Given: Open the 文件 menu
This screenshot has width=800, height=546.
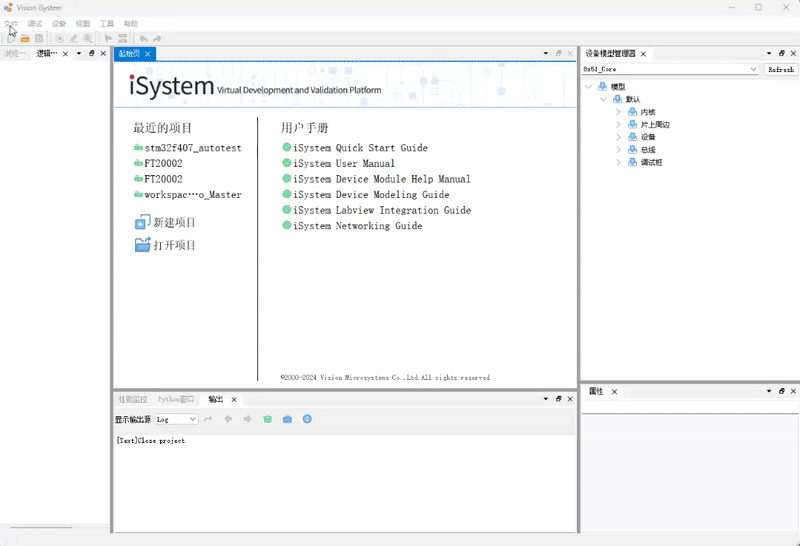Looking at the screenshot, I should [x=11, y=23].
